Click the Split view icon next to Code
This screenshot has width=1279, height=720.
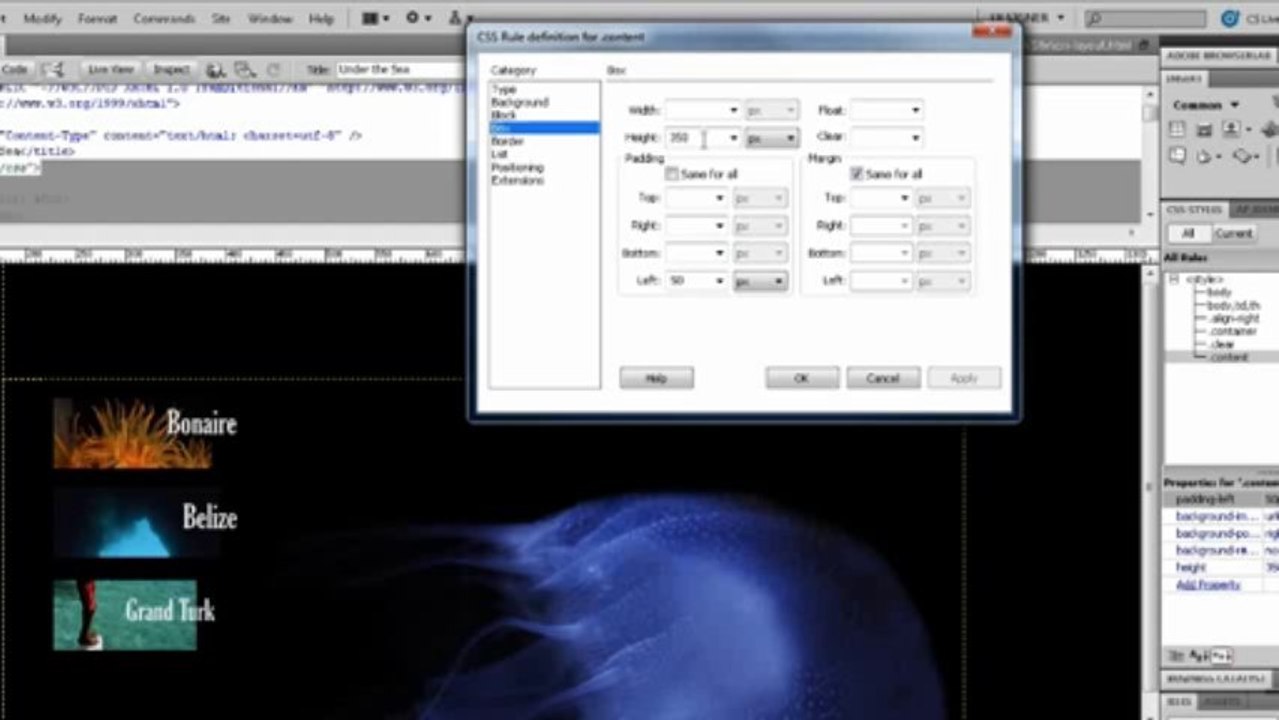52,69
